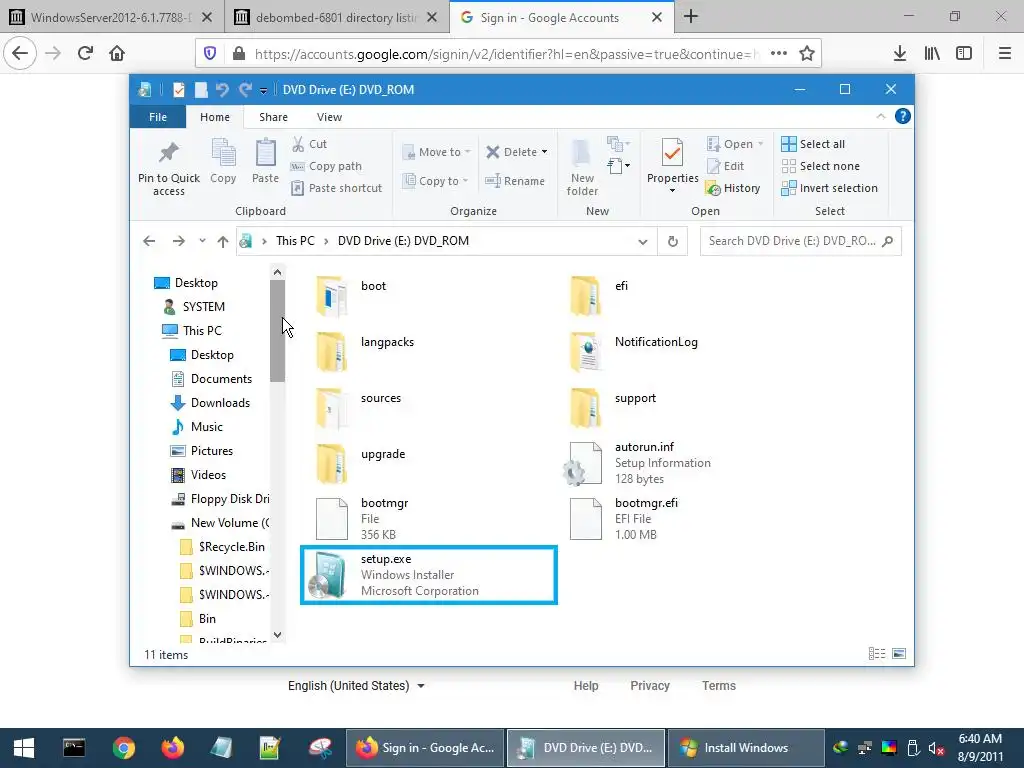Image resolution: width=1024 pixels, height=768 pixels.
Task: Click the Terms link
Action: click(718, 686)
